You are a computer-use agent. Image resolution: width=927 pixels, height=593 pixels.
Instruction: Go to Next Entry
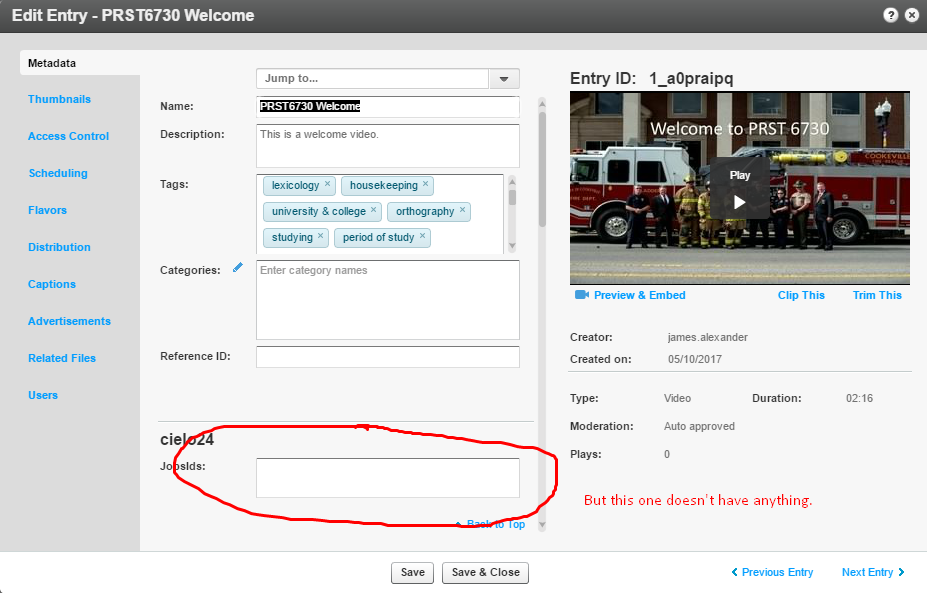[872, 572]
